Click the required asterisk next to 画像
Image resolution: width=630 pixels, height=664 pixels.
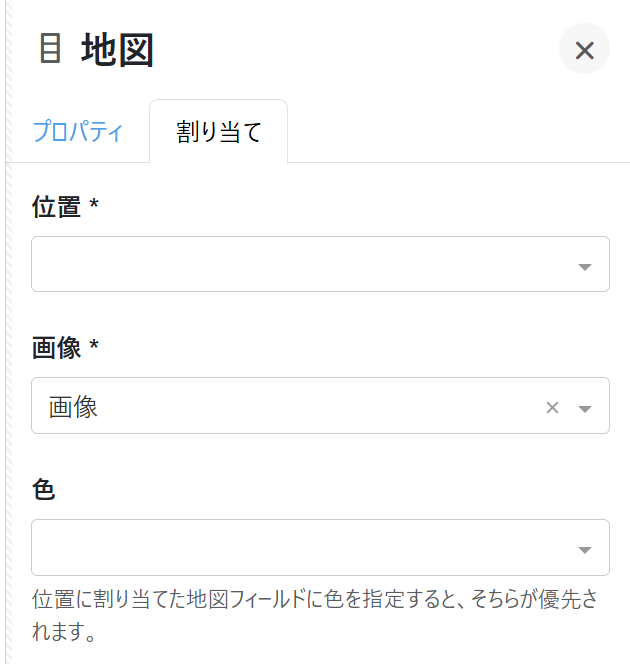tap(94, 347)
